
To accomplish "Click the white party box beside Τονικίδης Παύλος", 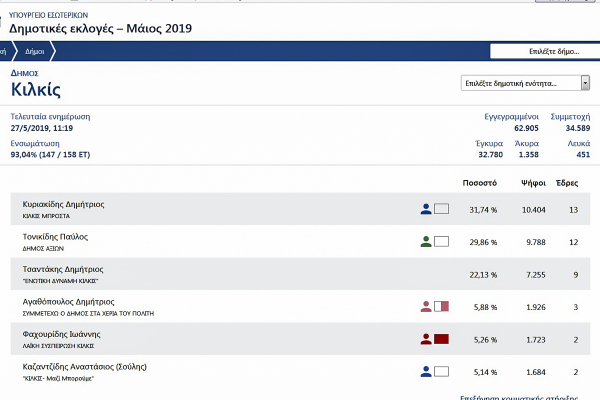I will pos(442,241).
